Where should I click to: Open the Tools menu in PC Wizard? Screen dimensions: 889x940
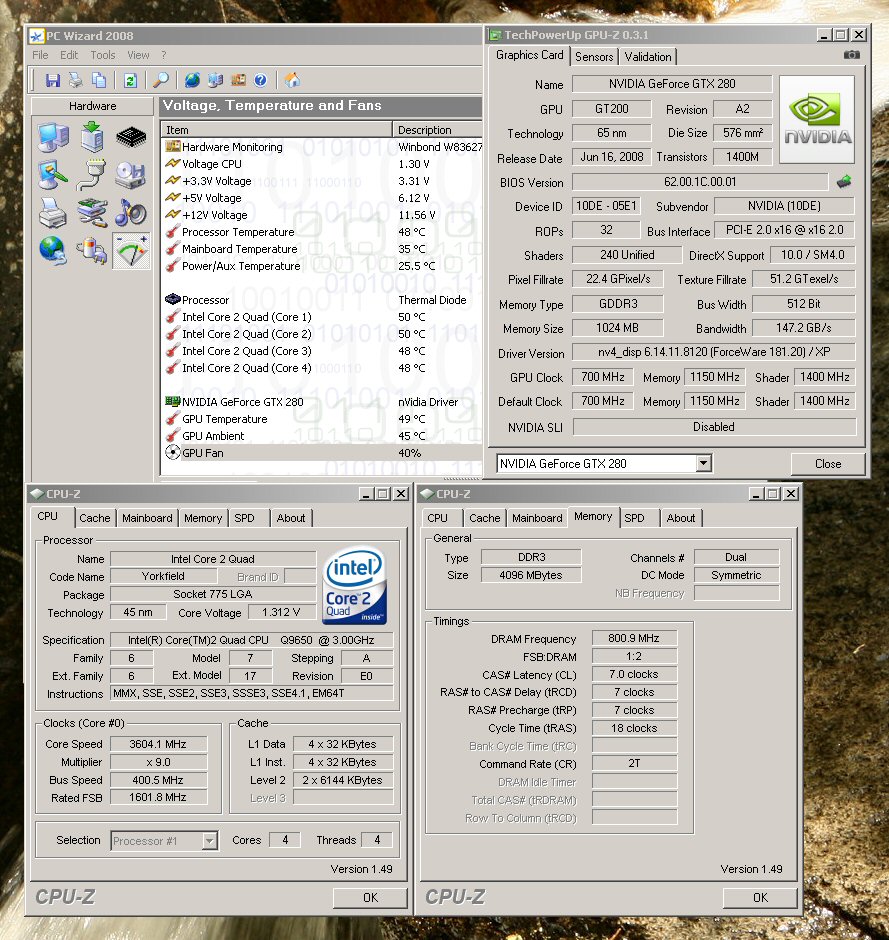click(x=103, y=55)
